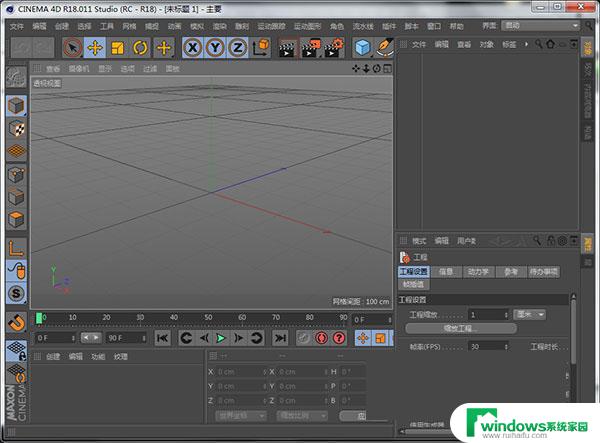Click the project scale value field
This screenshot has width=600, height=443.
click(x=488, y=314)
